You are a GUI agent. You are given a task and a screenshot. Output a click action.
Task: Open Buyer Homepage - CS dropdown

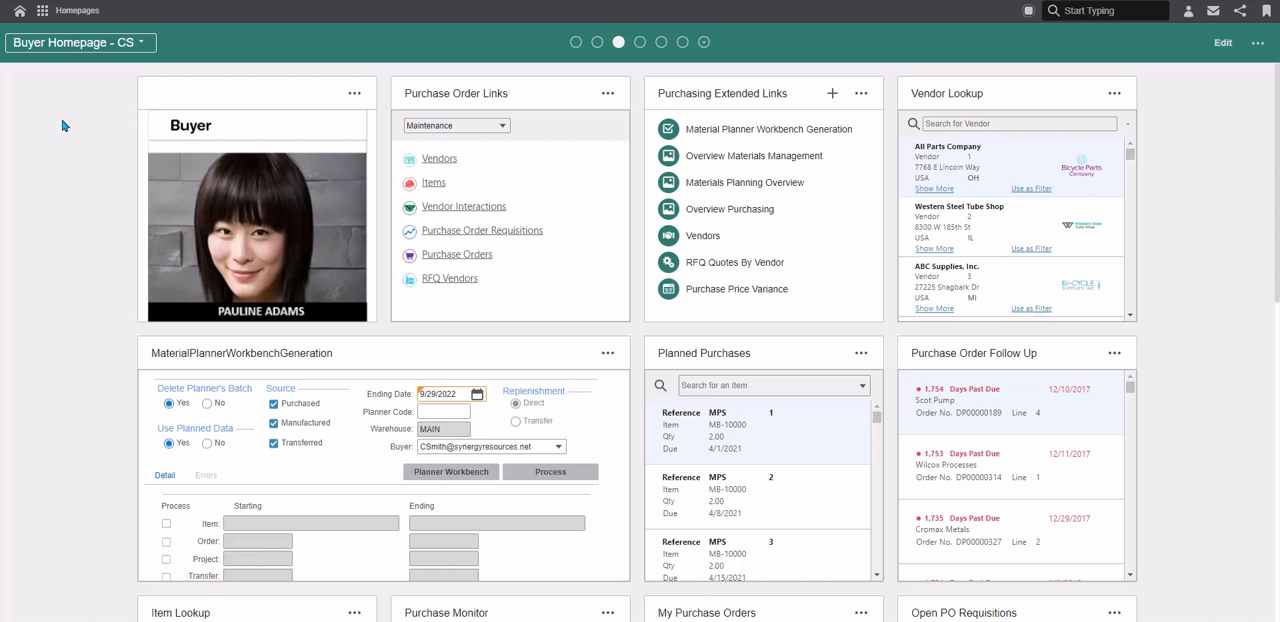point(80,43)
